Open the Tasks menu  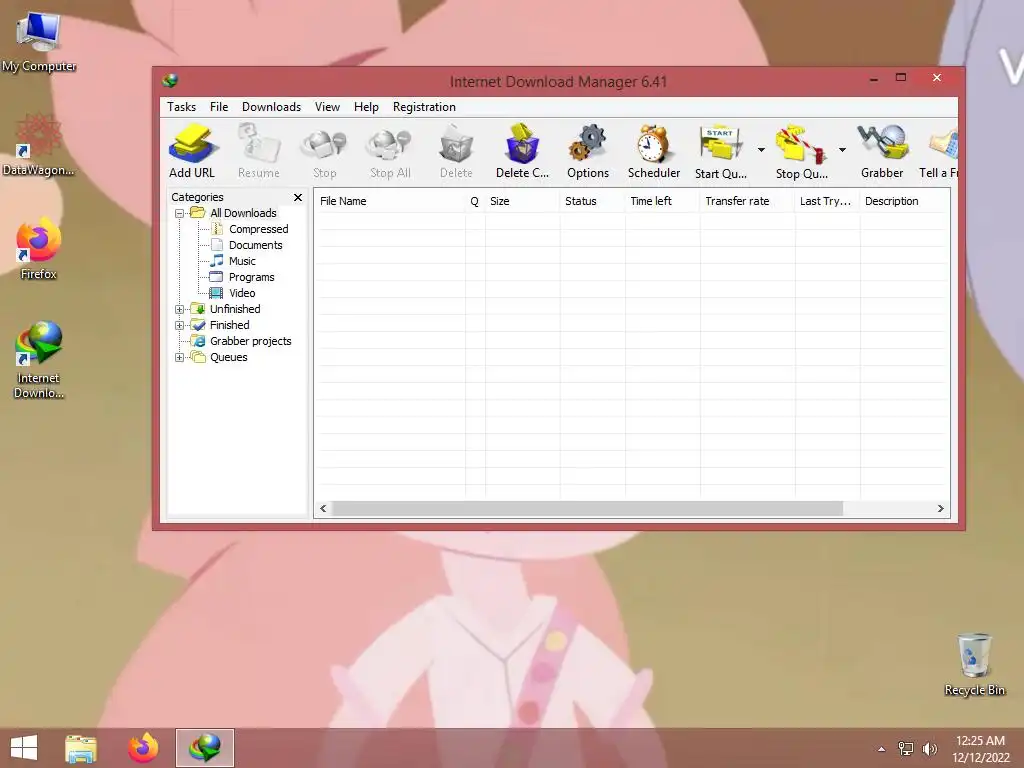tap(181, 107)
